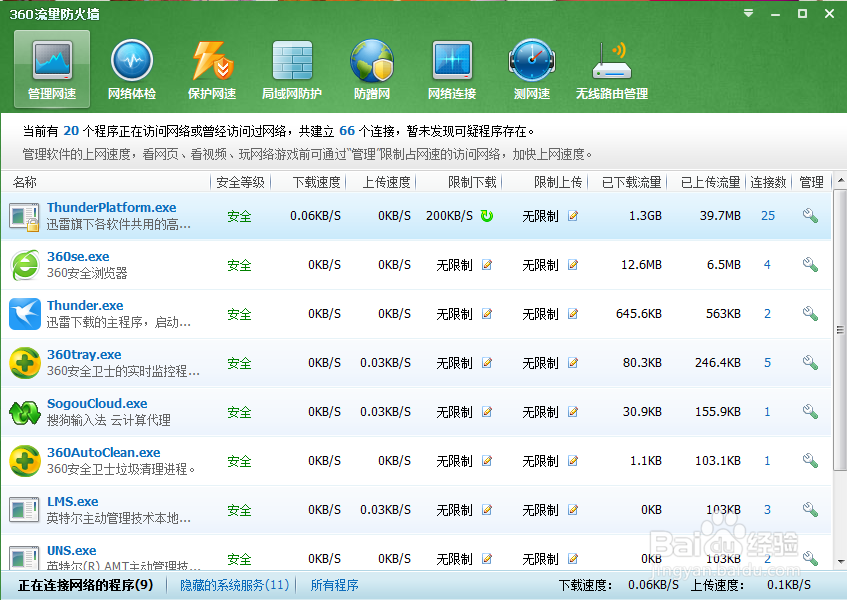Open manage wrench for 360tray.exe
Screen dimensions: 847x600
[x=810, y=362]
